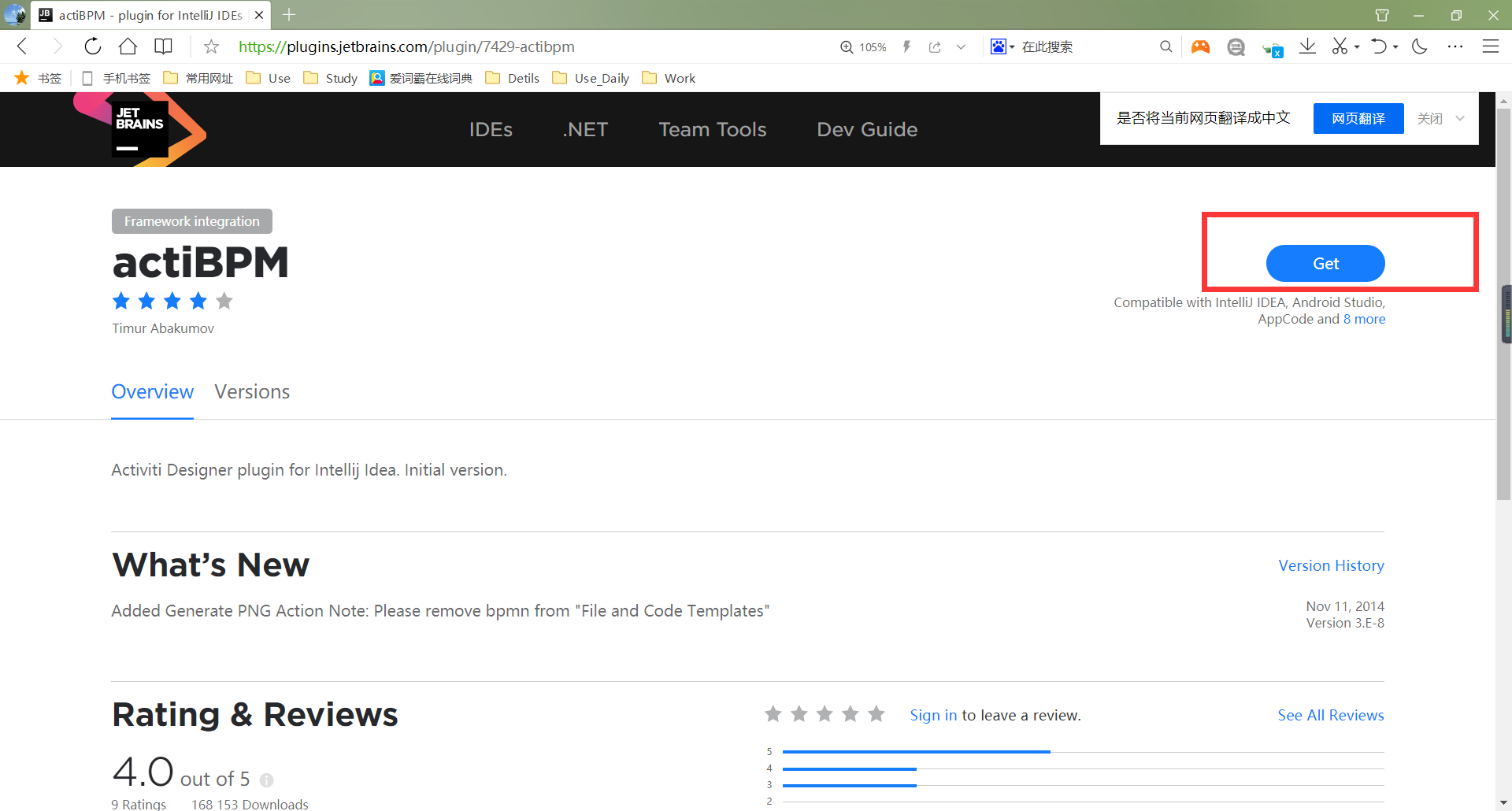Open a new tab with the plus button

[x=289, y=15]
